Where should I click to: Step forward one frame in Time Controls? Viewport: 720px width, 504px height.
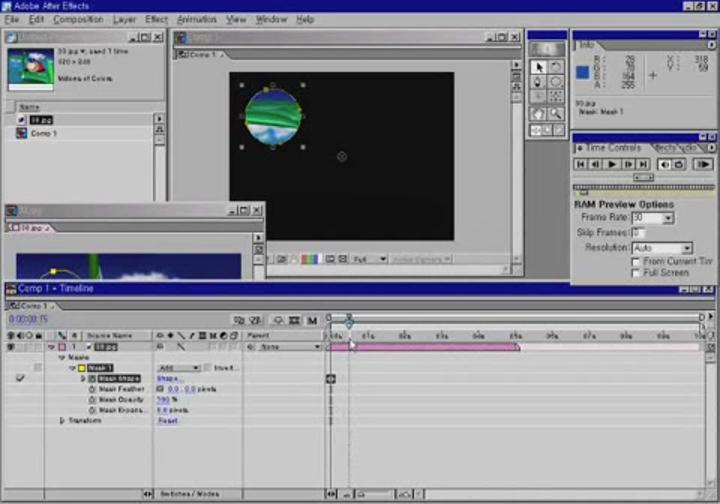[x=628, y=164]
